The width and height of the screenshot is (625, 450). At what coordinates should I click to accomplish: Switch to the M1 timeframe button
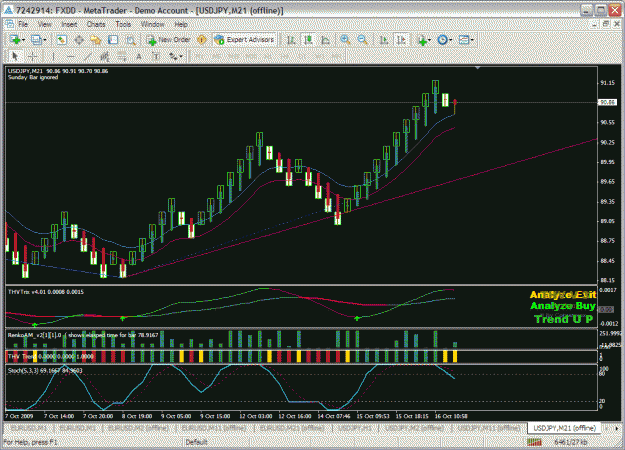coord(199,56)
